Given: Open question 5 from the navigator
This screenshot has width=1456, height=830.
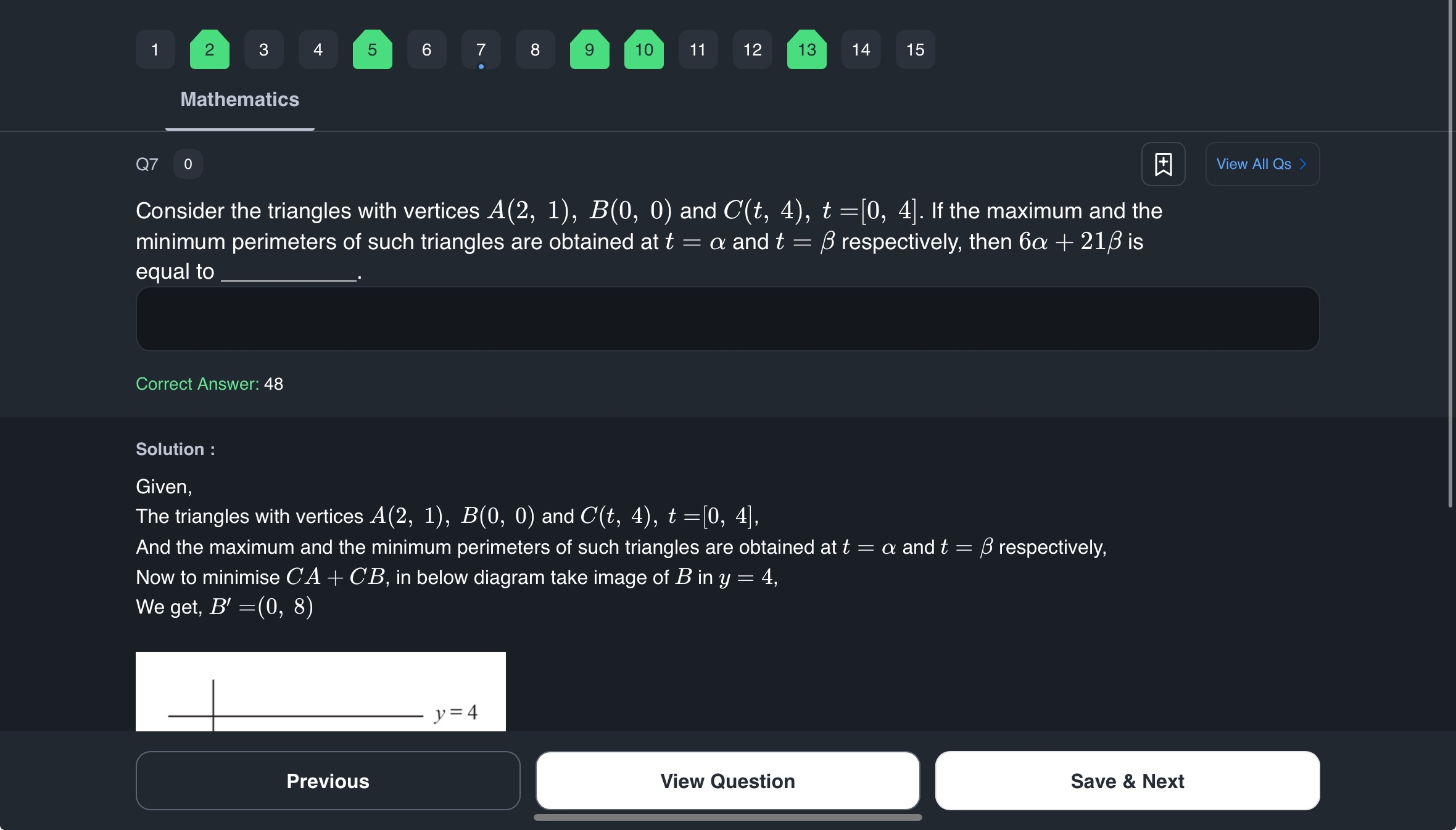Looking at the screenshot, I should [372, 49].
